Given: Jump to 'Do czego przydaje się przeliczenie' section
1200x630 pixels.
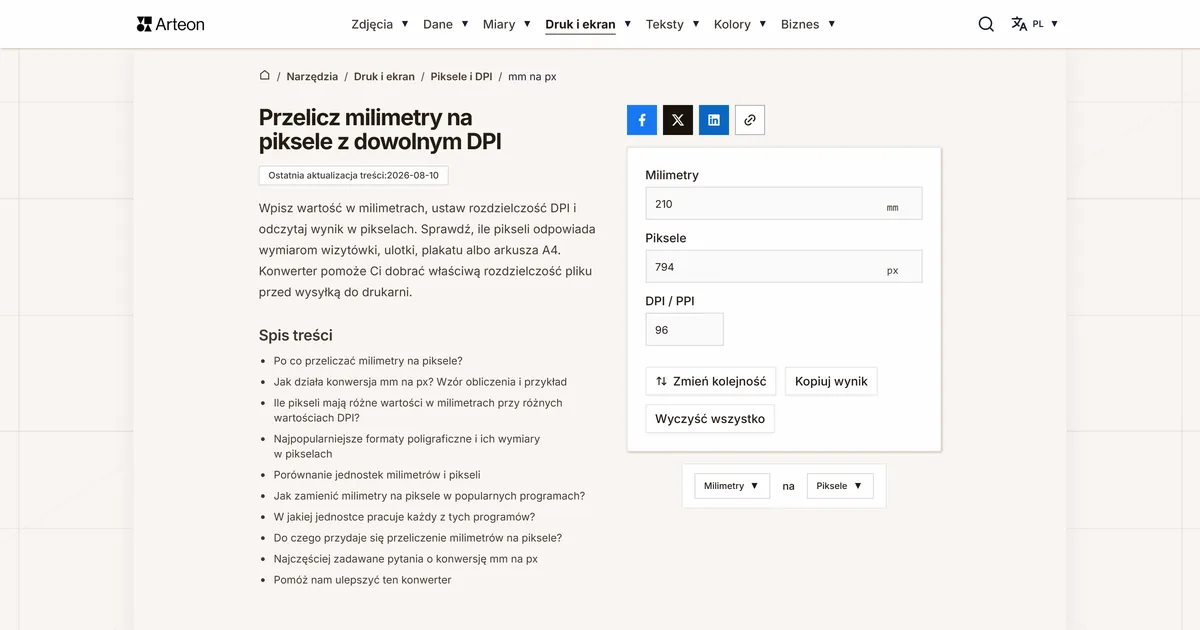Looking at the screenshot, I should point(418,538).
